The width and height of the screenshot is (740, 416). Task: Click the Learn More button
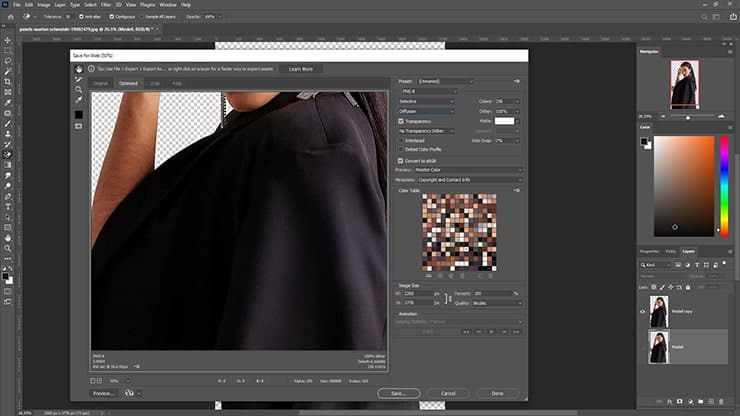(x=300, y=69)
